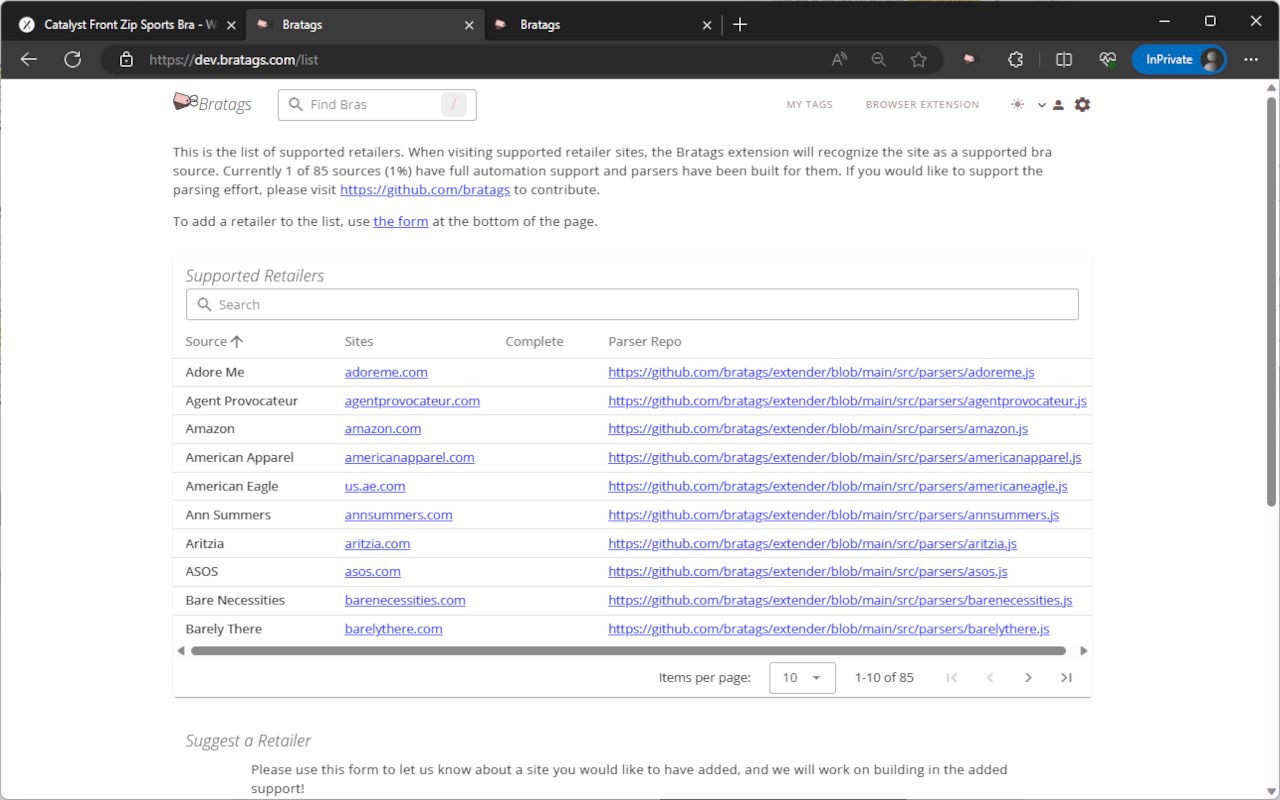This screenshot has height=800, width=1280.
Task: Expand the account dropdown chevron
Action: pyautogui.click(x=1041, y=104)
